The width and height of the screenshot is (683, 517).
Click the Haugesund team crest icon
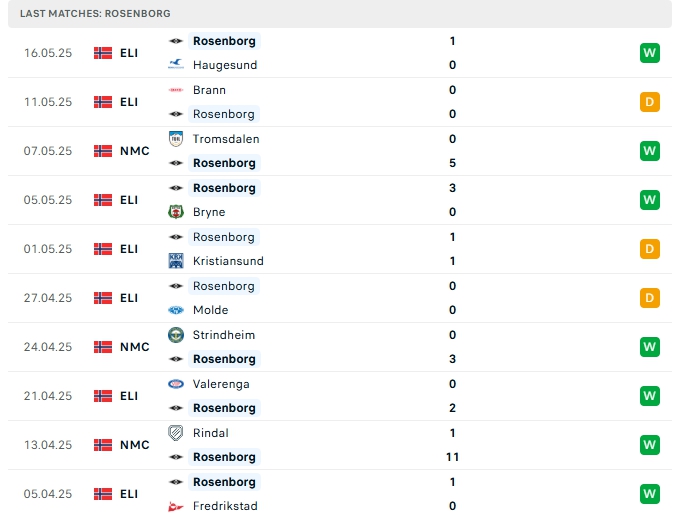[x=176, y=64]
